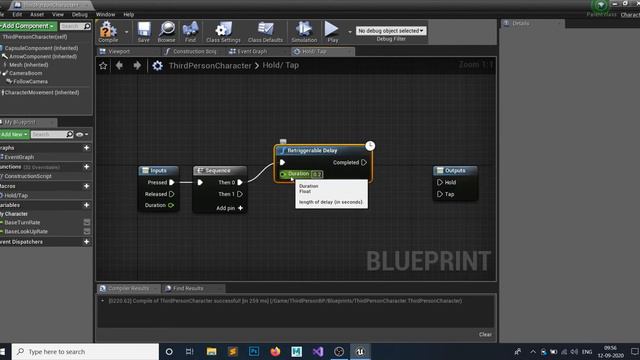
Task: Click the Pressed exec pin on the Inputs node
Action: tap(172, 182)
